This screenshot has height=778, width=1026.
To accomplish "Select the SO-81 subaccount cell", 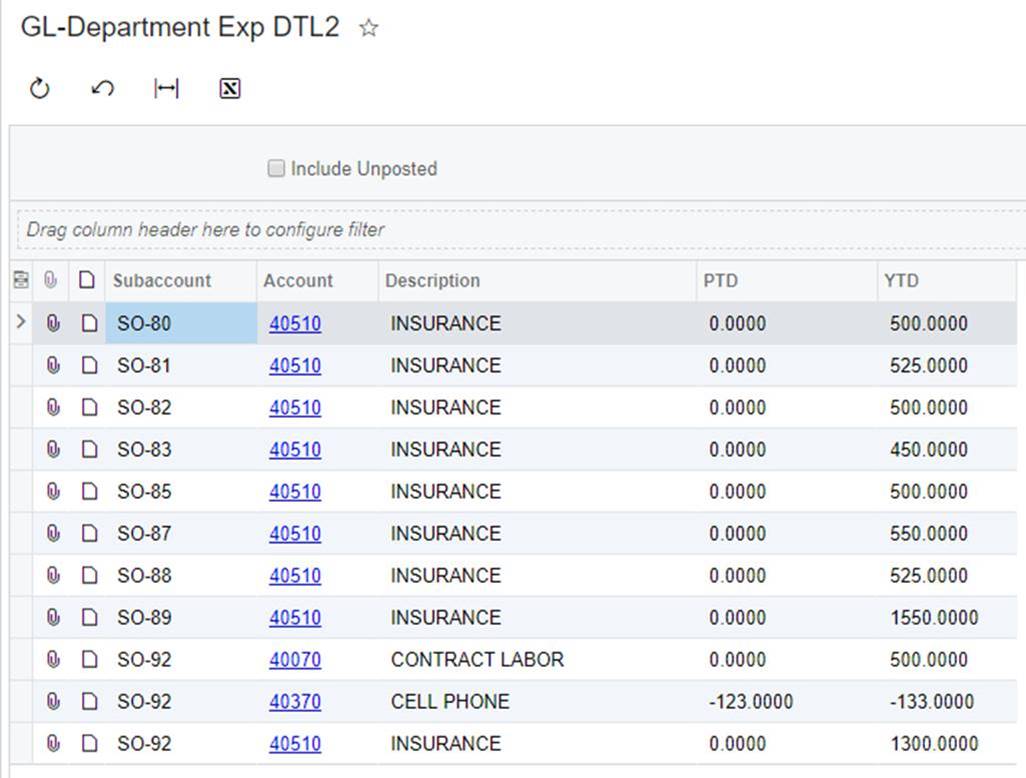I will 181,365.
